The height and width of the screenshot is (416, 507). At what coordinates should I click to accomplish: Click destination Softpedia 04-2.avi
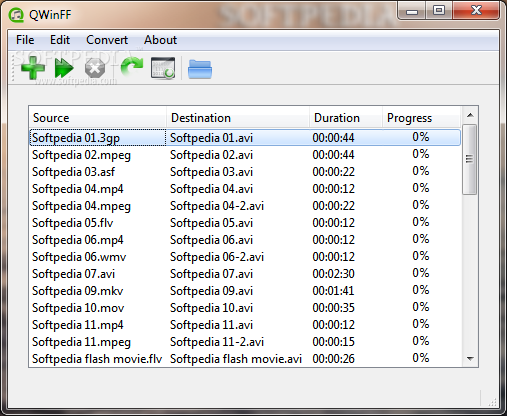pyautogui.click(x=217, y=206)
